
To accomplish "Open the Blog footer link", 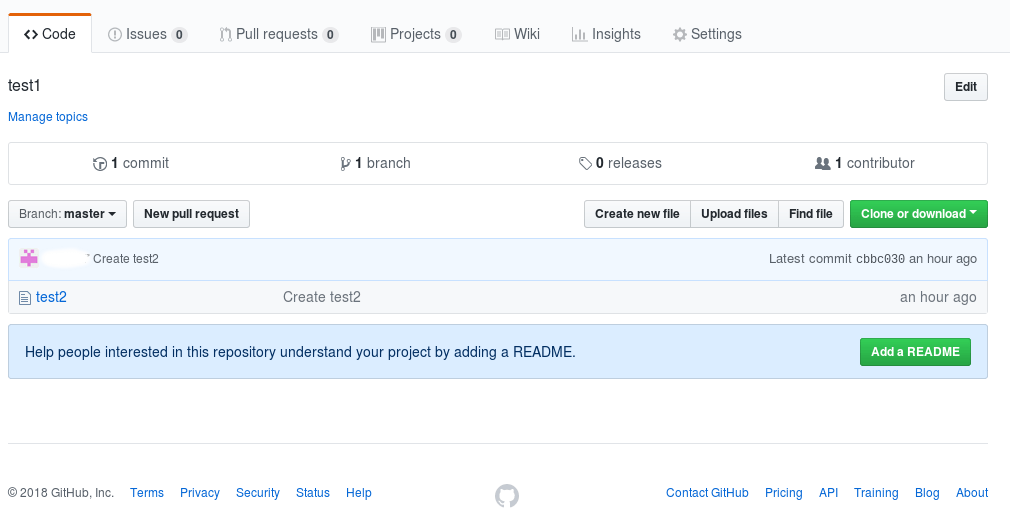I will [927, 493].
